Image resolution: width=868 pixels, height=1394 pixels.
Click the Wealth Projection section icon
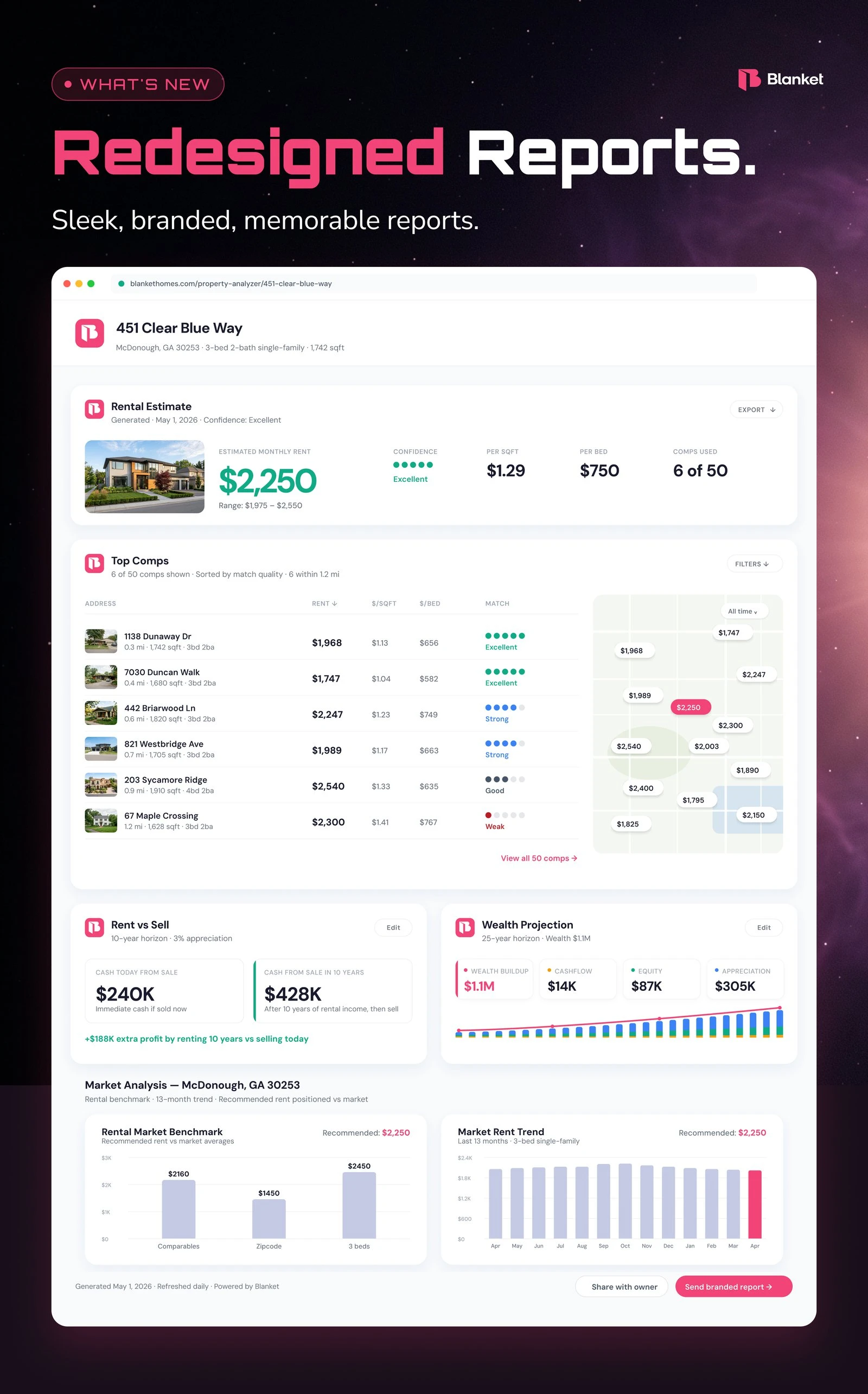pos(465,927)
